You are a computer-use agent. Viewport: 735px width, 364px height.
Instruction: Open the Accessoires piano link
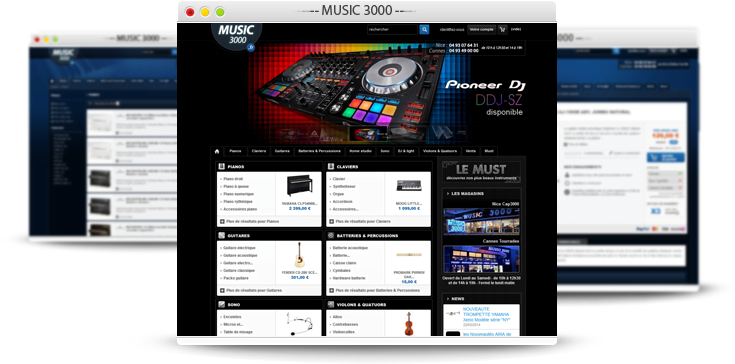240,209
